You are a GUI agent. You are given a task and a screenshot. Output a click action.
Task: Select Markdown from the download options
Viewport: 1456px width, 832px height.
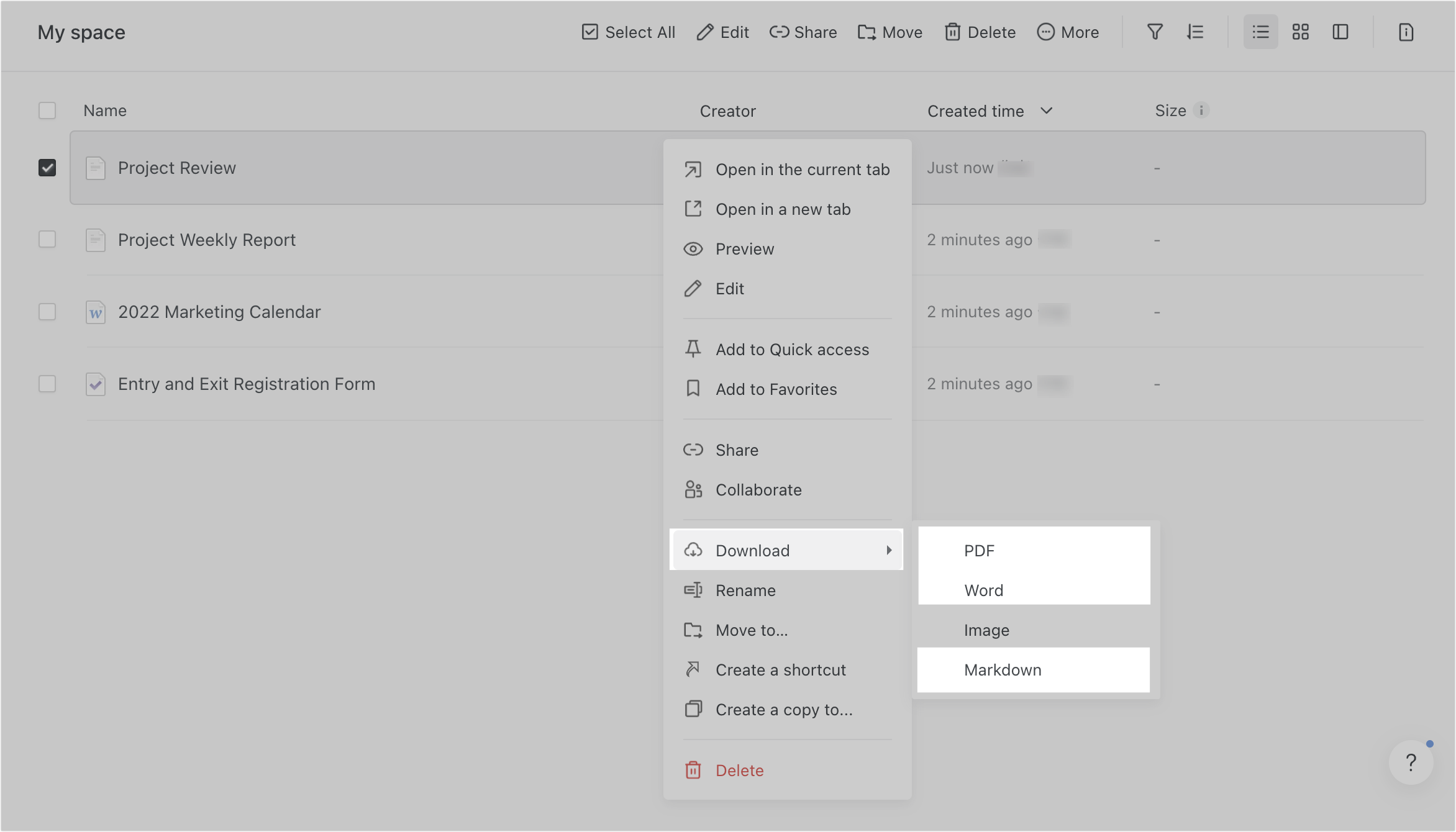pyautogui.click(x=1003, y=669)
